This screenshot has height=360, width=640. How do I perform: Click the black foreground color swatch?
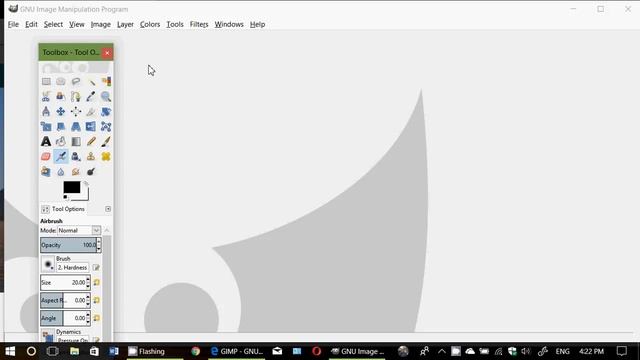(71, 187)
